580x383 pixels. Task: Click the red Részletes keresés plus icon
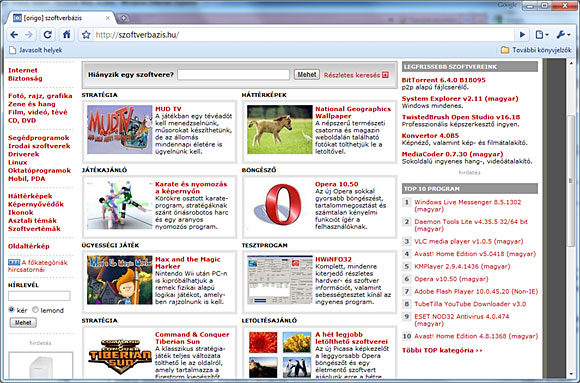385,75
